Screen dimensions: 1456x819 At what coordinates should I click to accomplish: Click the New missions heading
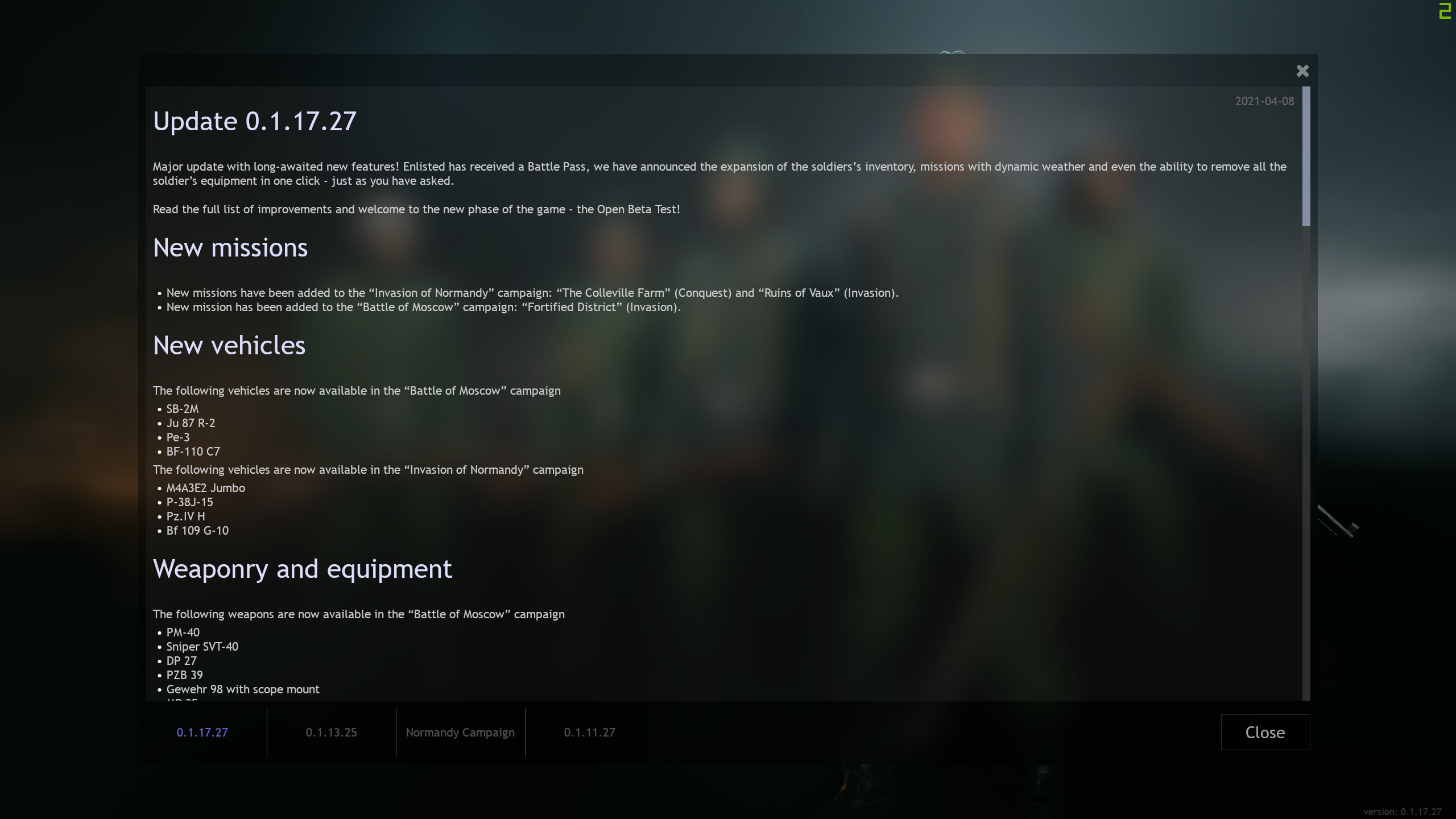pos(230,248)
